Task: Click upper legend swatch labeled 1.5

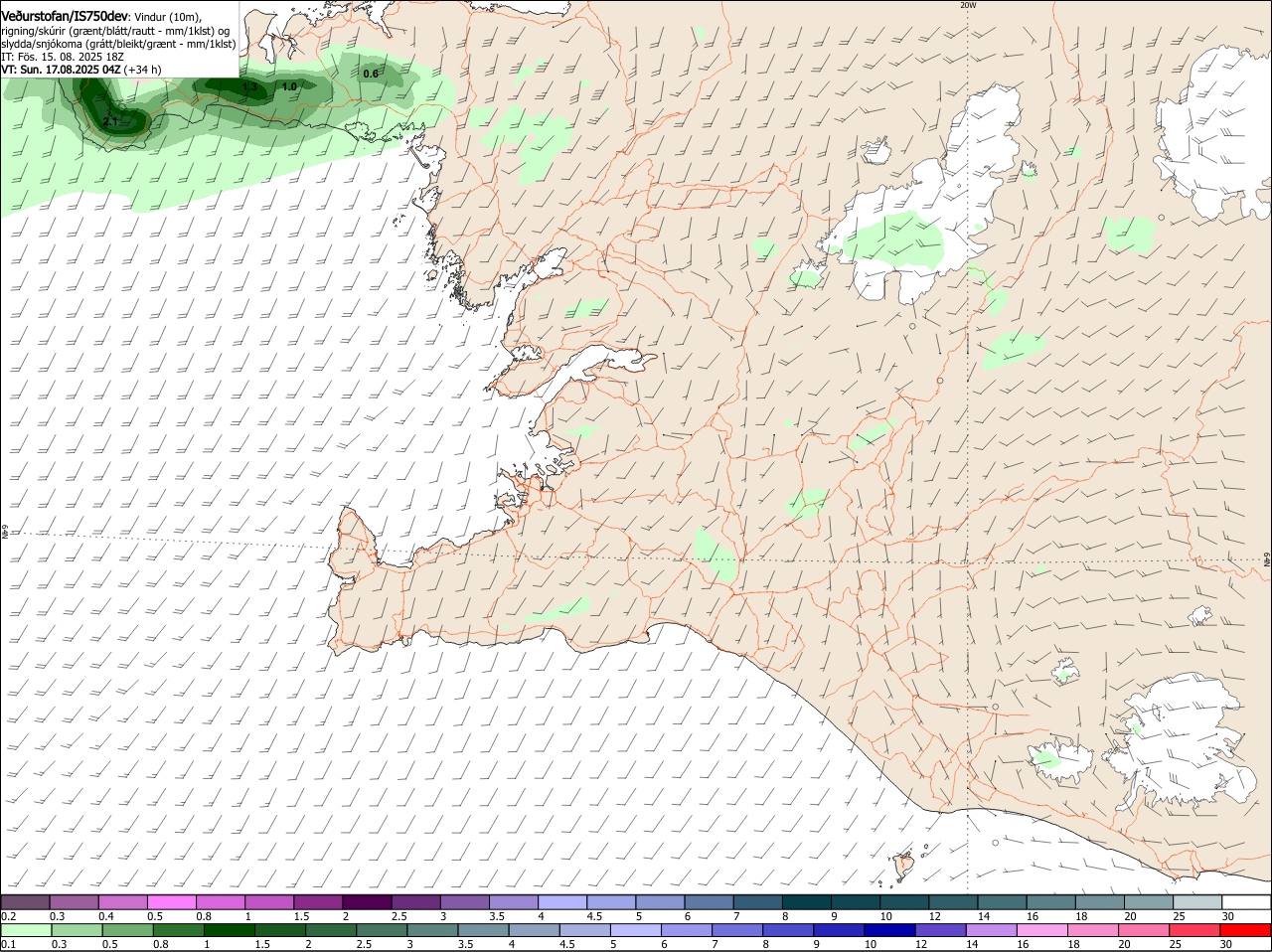Action: pos(318,901)
